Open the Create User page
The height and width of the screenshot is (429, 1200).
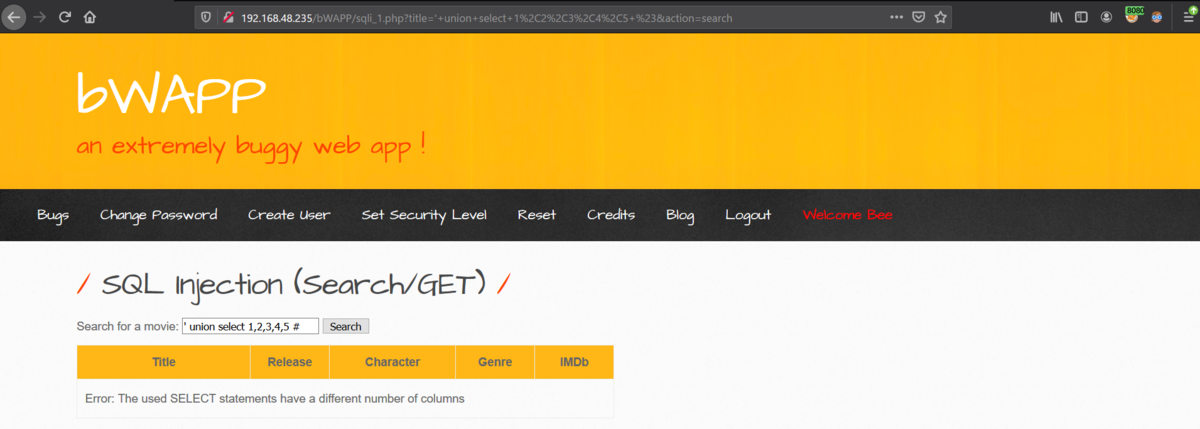pyautogui.click(x=289, y=215)
